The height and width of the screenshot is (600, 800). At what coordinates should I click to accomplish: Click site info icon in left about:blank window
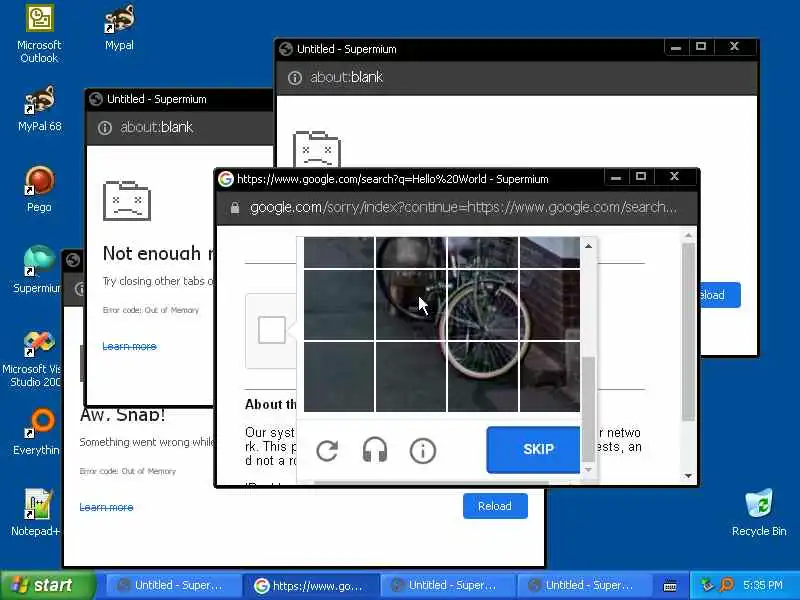pos(105,128)
